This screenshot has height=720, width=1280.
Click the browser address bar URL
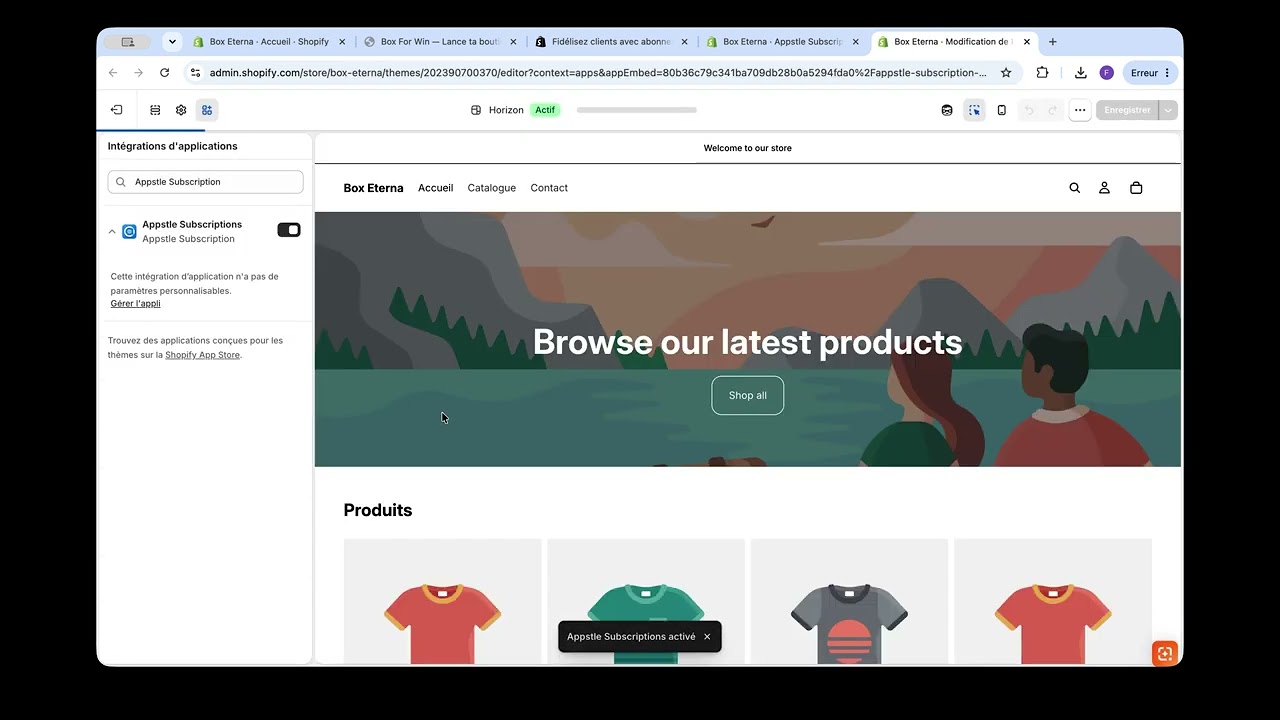click(x=598, y=73)
